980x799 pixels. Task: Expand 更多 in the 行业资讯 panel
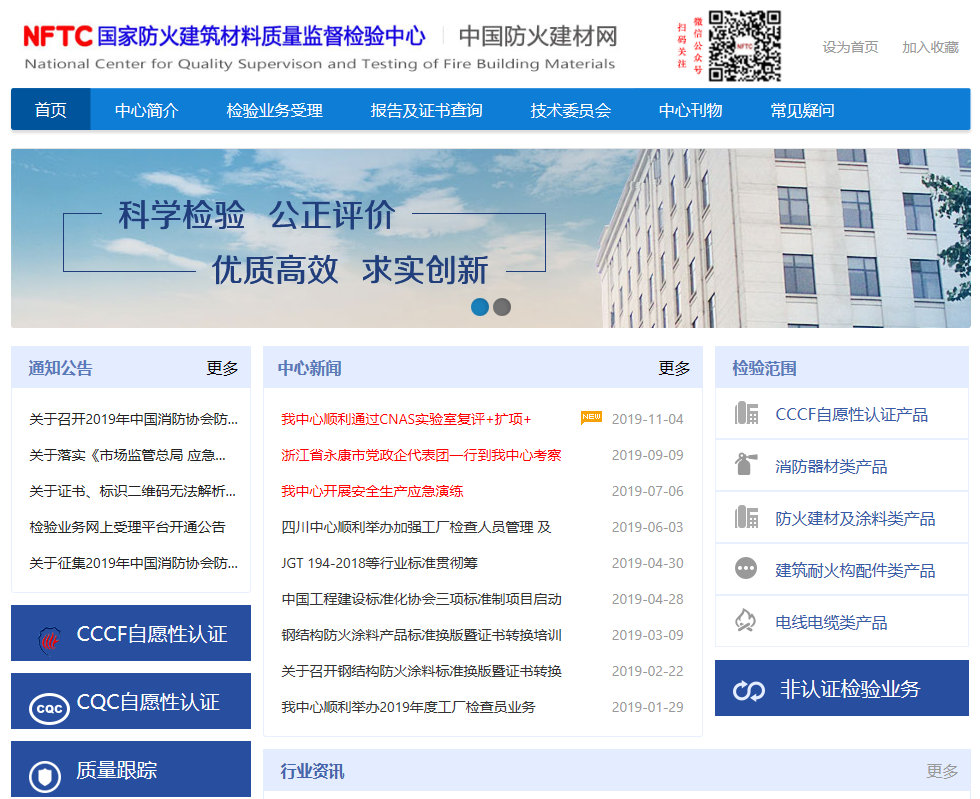click(942, 771)
